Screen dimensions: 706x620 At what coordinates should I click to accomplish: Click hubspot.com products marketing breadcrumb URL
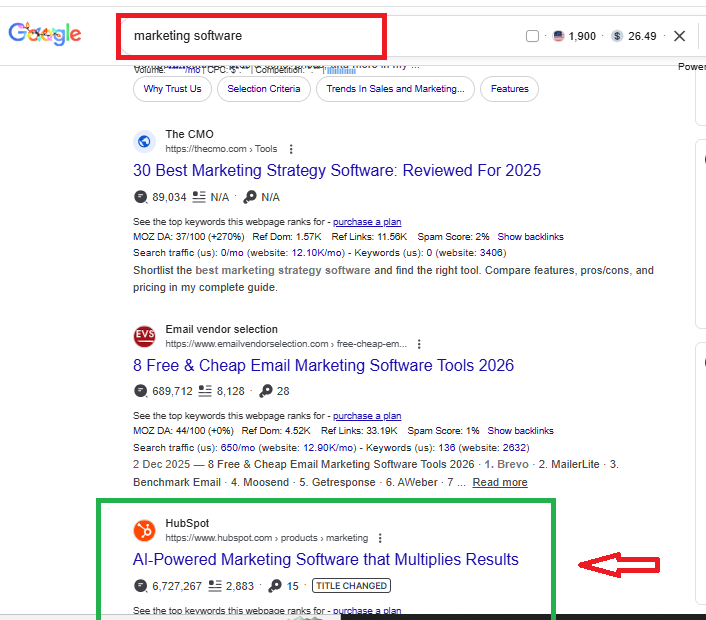pos(267,538)
